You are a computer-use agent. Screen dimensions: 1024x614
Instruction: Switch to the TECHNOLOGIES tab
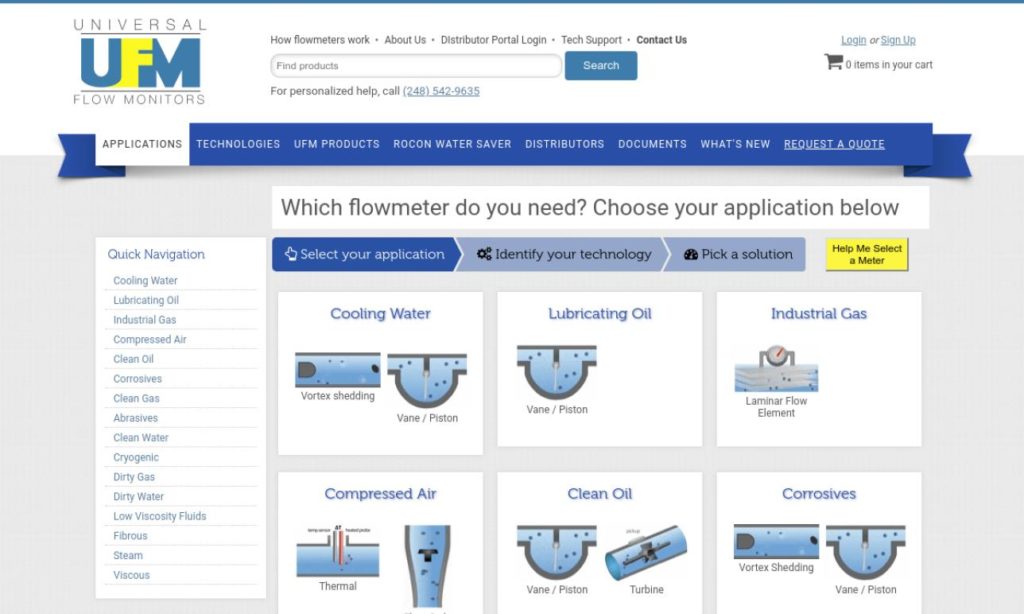(x=237, y=144)
